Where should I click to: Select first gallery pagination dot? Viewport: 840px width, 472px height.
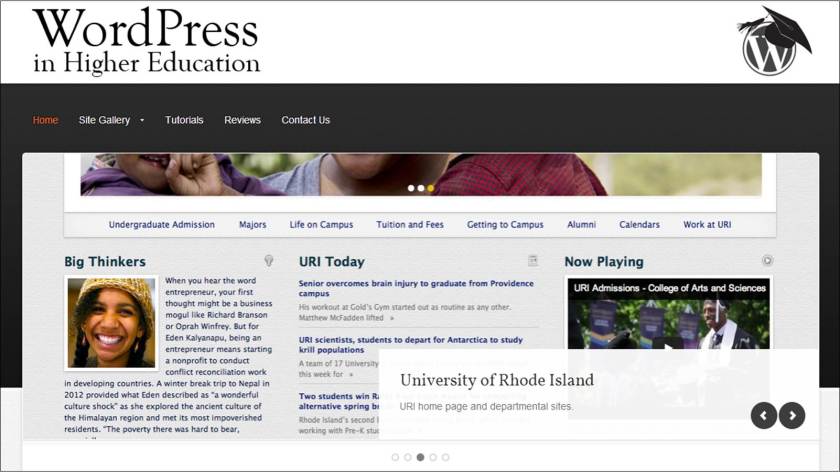click(395, 457)
